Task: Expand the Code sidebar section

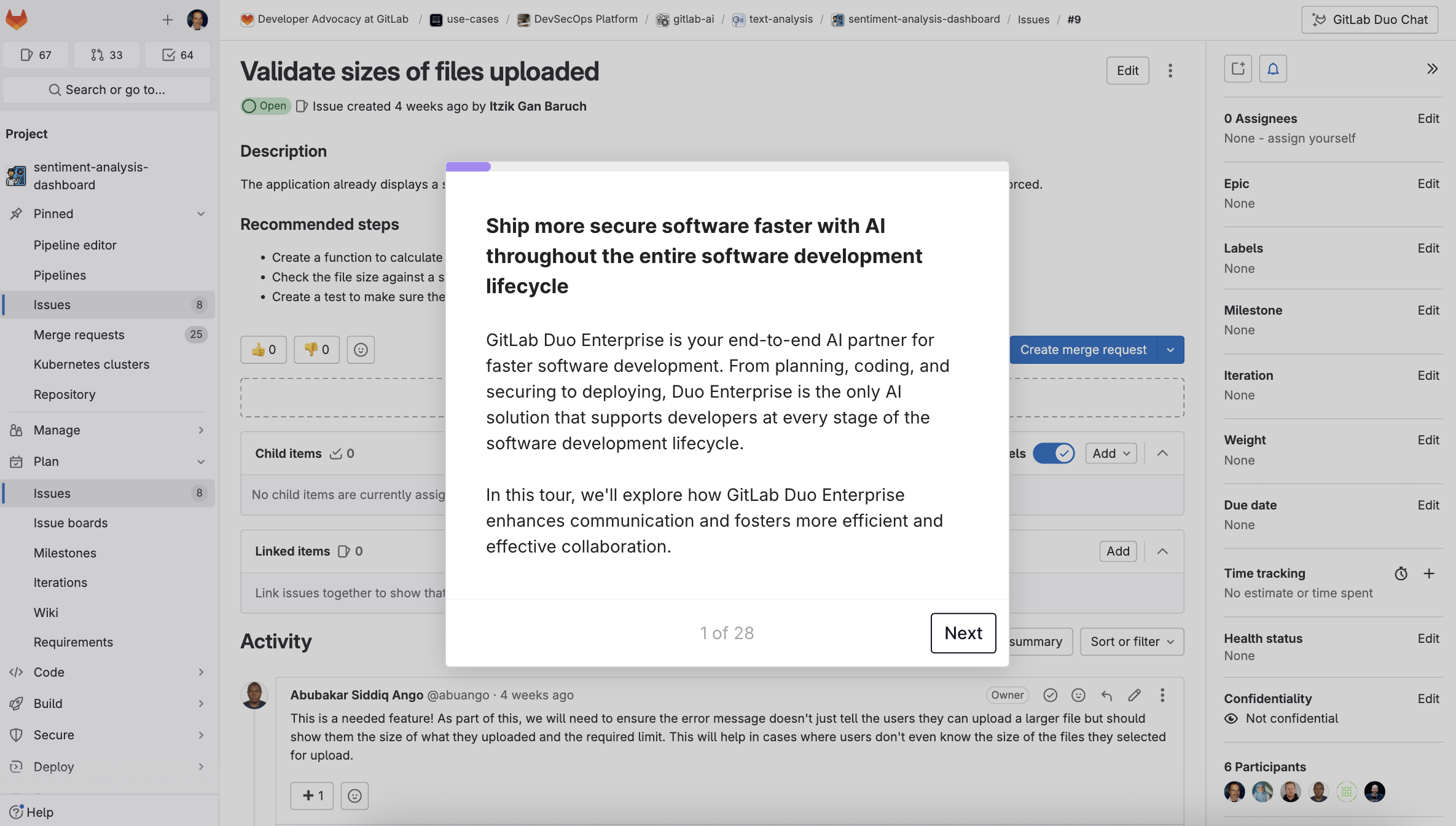Action: pyautogui.click(x=201, y=672)
